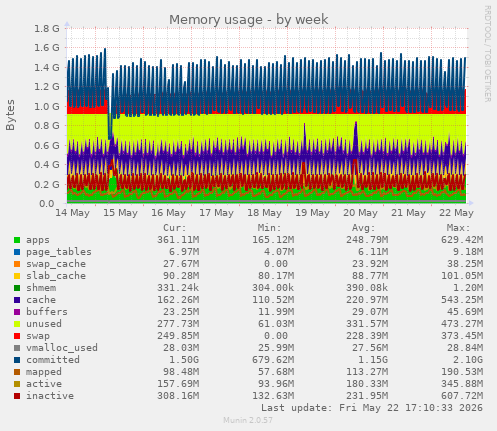
Task: Click the 'apps' legend label
Action: click(38, 240)
